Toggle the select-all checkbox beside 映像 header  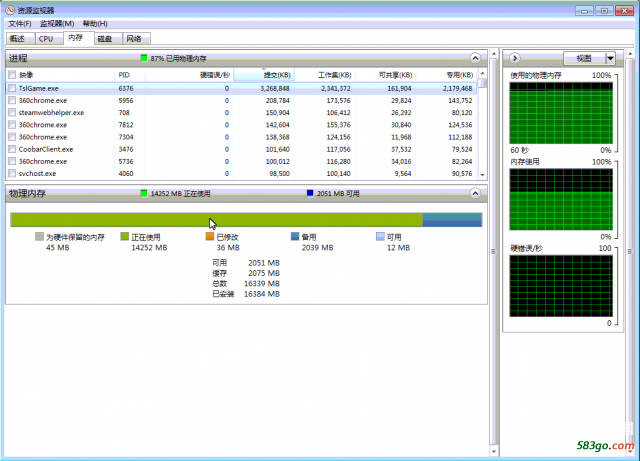click(x=12, y=75)
